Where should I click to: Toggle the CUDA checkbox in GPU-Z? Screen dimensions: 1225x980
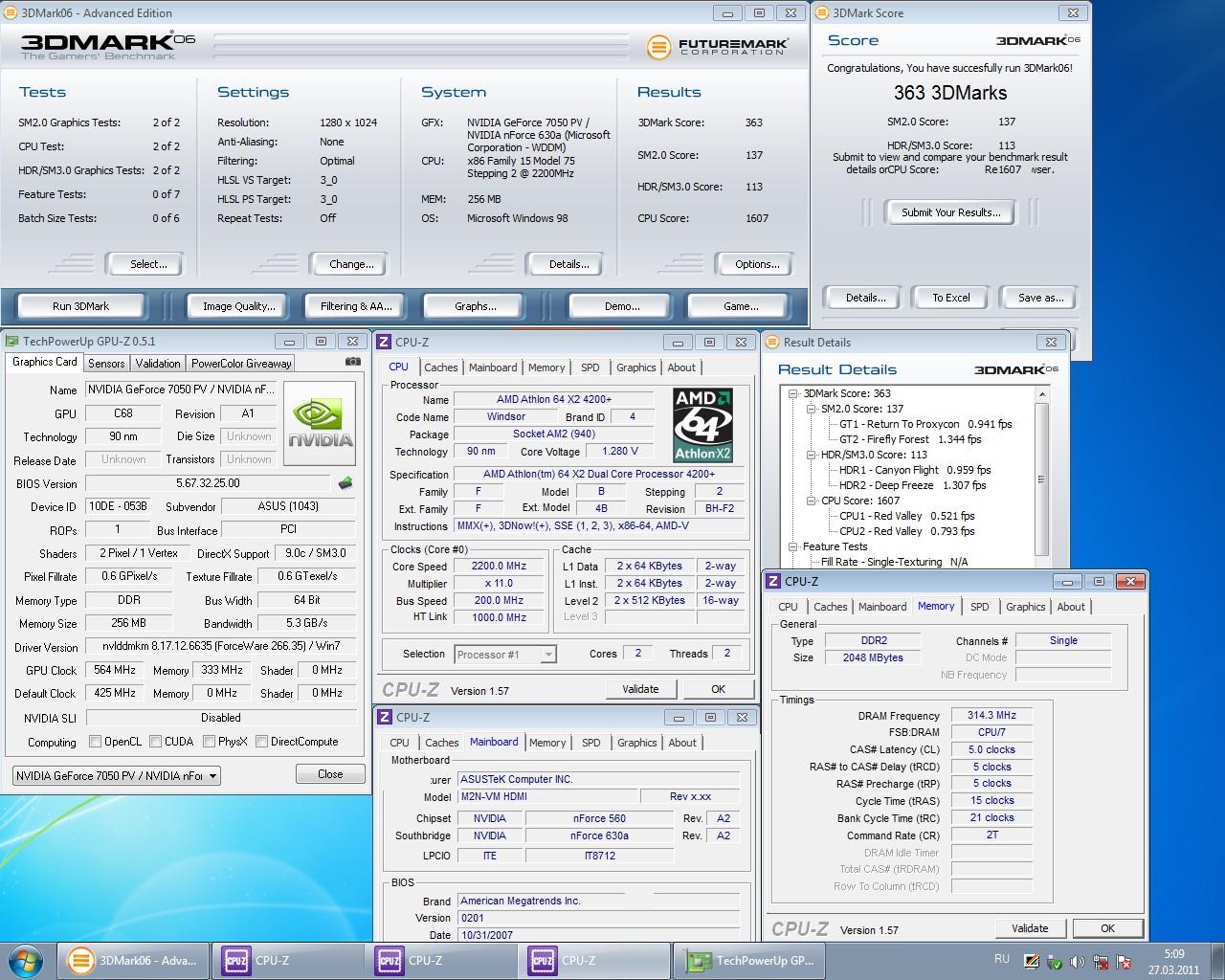point(155,741)
